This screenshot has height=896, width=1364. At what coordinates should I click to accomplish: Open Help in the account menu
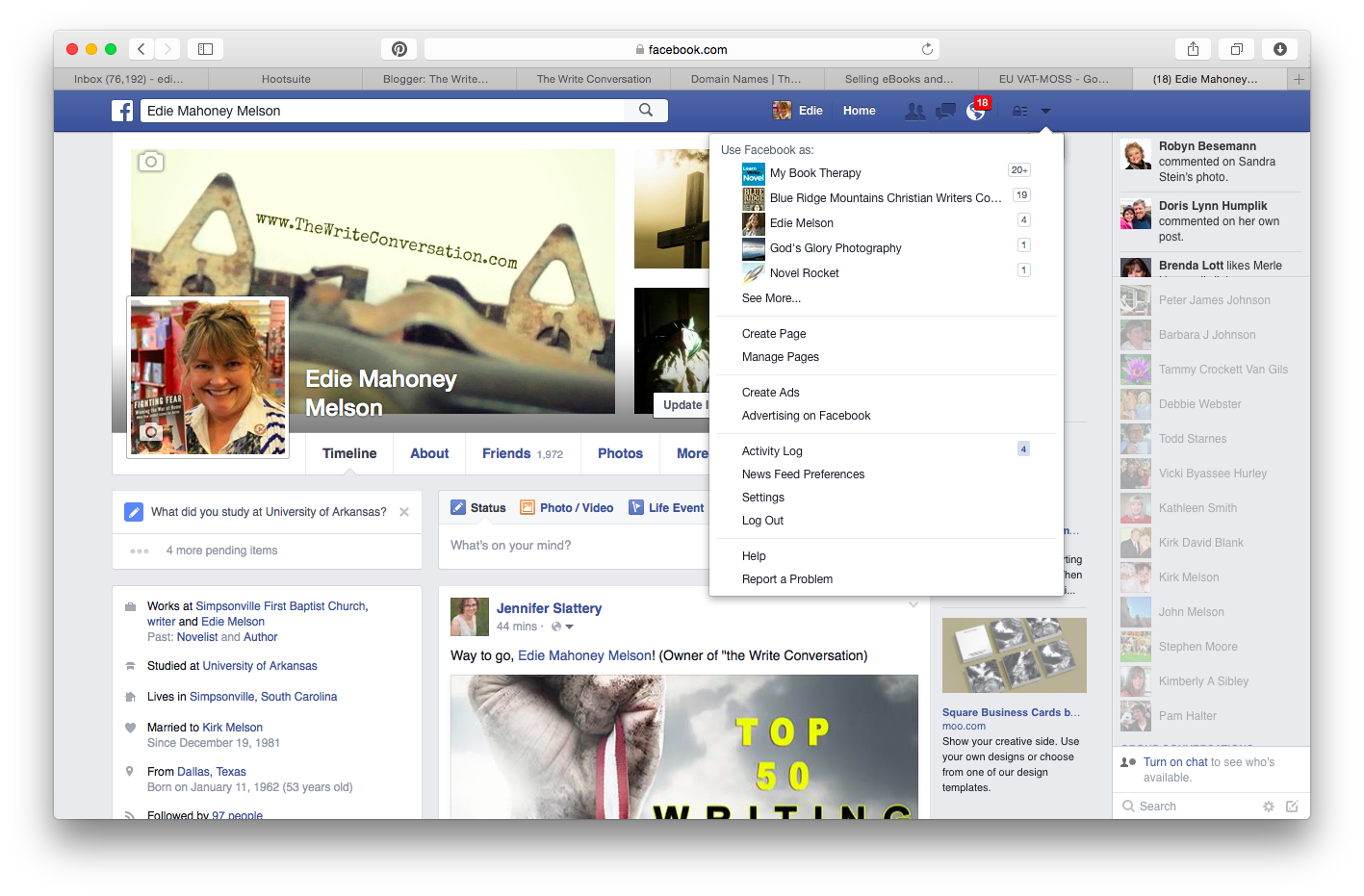(754, 556)
